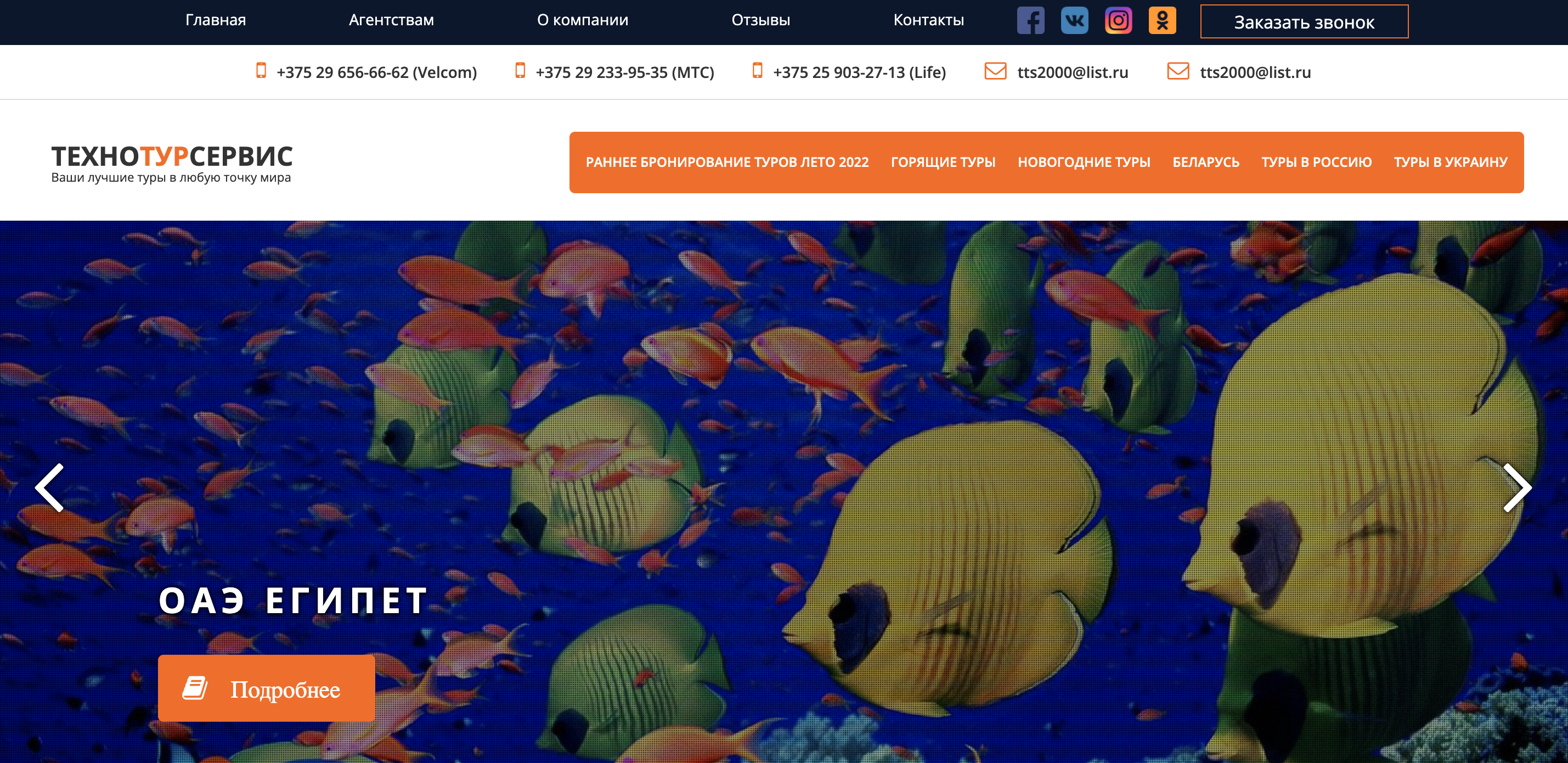Click the Заказать звонок button
This screenshot has height=763, width=1568.
click(x=1304, y=22)
